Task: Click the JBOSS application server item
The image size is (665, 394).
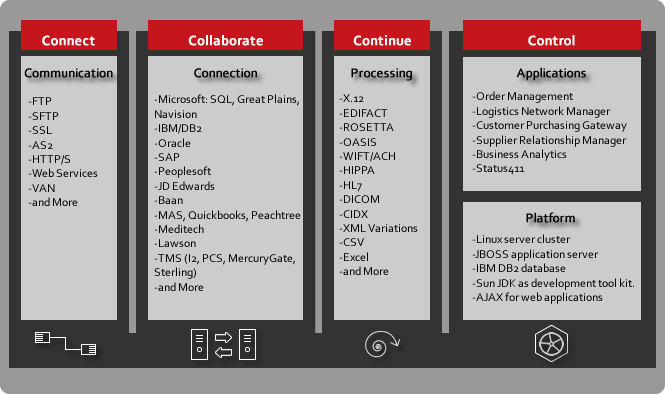Action: [535, 254]
